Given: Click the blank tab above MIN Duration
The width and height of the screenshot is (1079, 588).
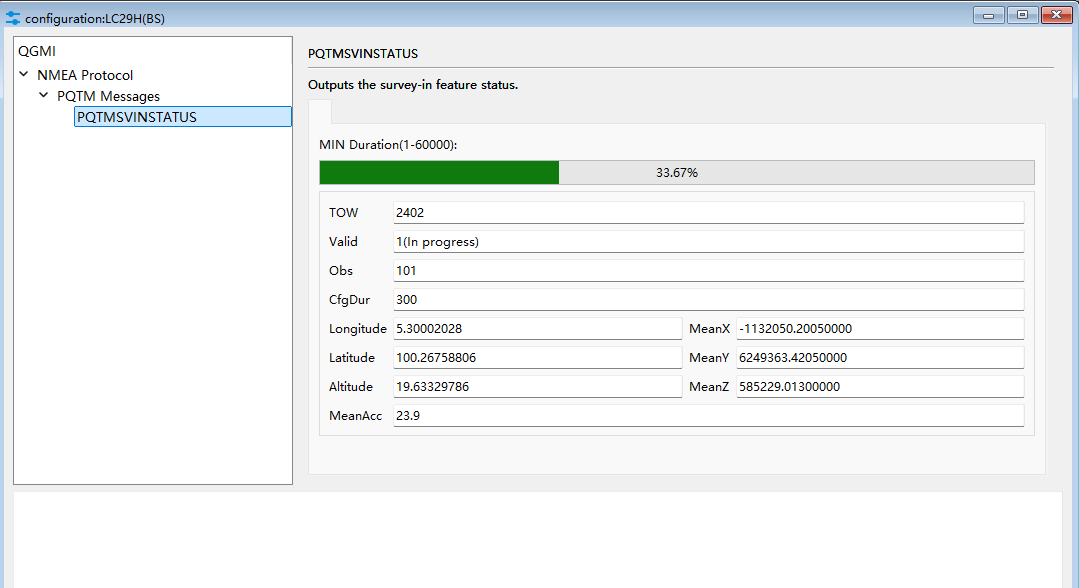Looking at the screenshot, I should (319, 111).
